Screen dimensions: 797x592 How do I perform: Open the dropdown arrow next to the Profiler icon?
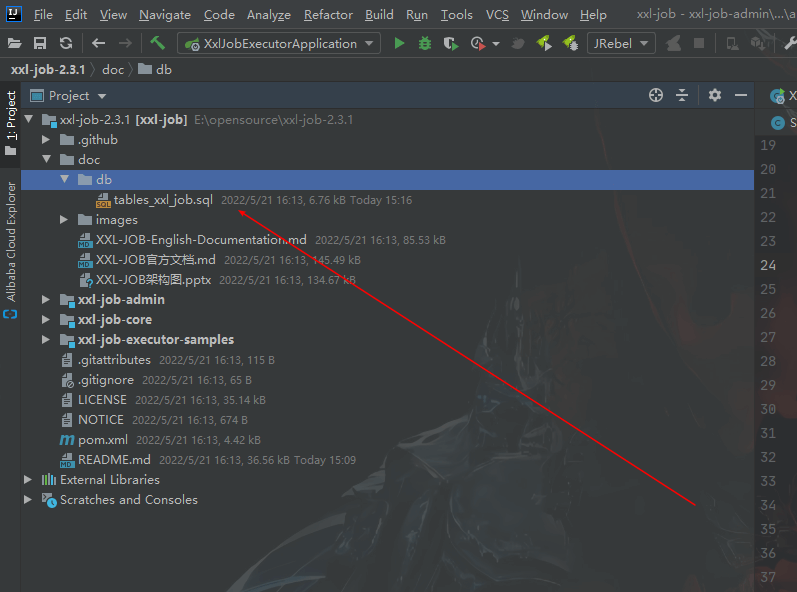coord(496,44)
